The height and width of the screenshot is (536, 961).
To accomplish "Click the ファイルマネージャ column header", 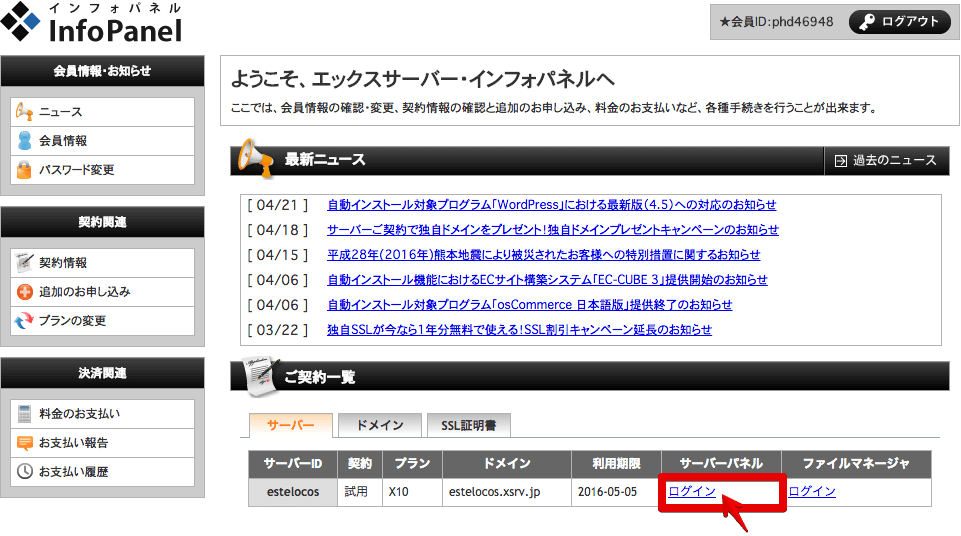I will [856, 464].
